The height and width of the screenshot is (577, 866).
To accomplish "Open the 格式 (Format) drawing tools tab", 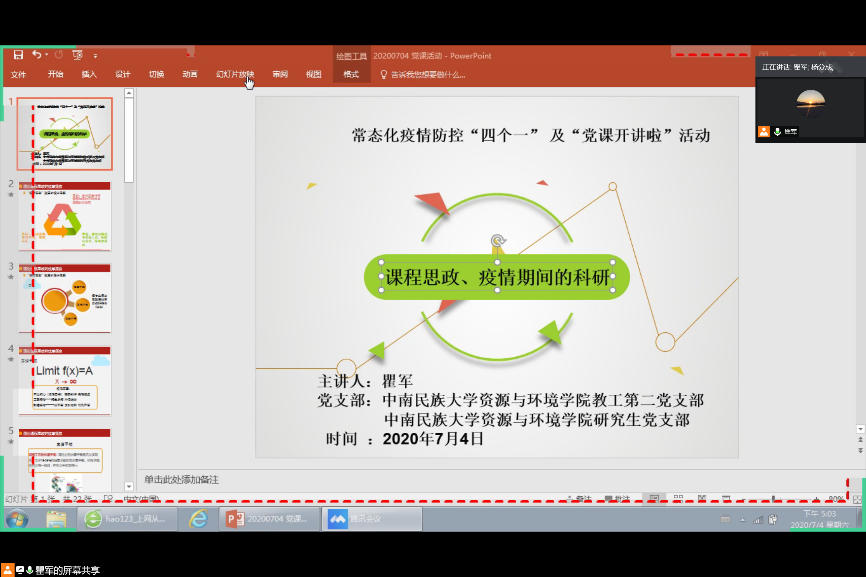I will (x=351, y=74).
